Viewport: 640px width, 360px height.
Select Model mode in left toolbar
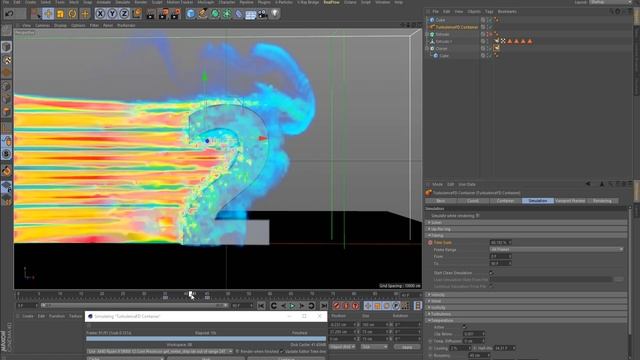coord(7,47)
